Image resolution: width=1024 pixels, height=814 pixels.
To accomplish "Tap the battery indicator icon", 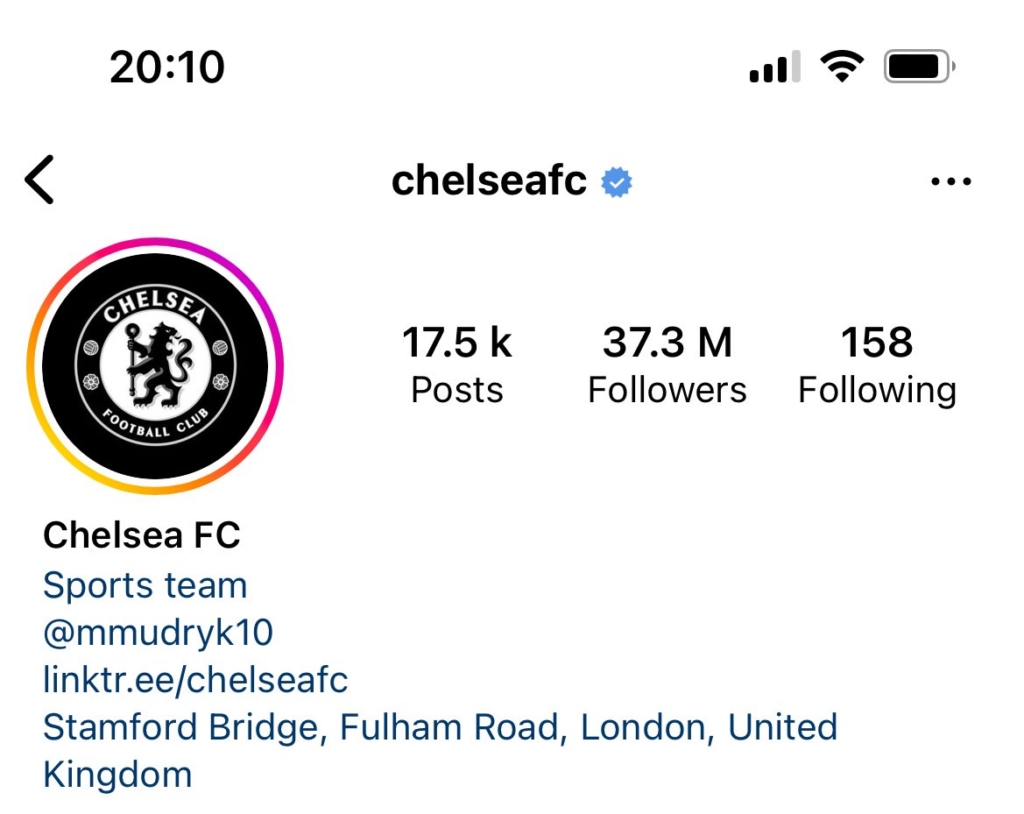I will [919, 66].
